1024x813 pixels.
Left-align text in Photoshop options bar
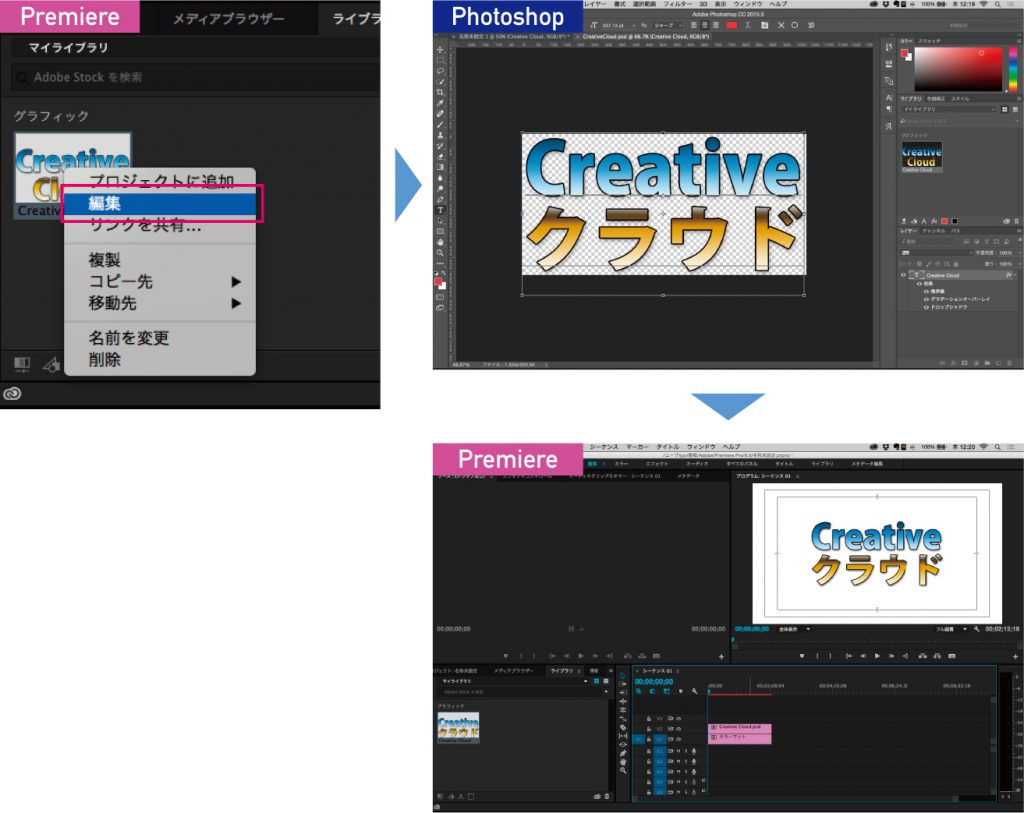694,25
